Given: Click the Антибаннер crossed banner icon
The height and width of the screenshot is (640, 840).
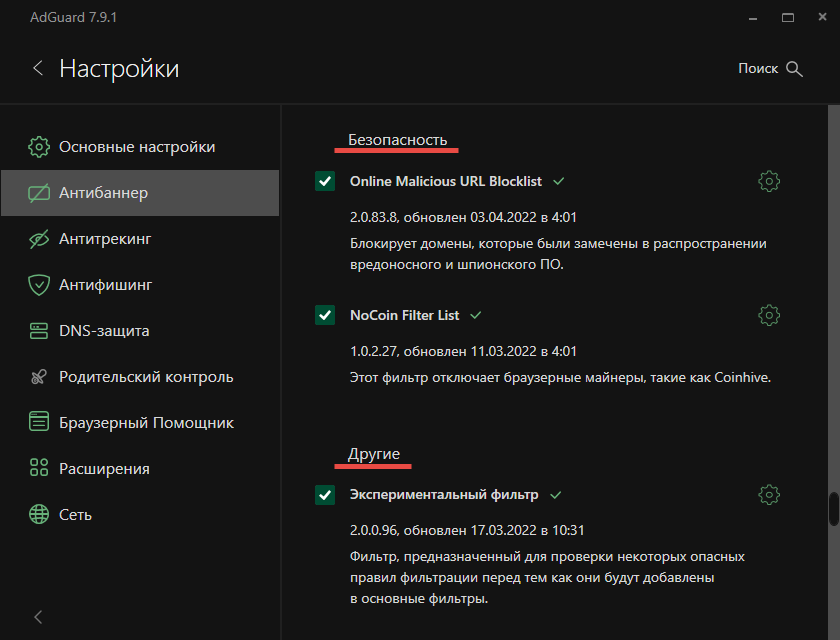Looking at the screenshot, I should point(39,193).
